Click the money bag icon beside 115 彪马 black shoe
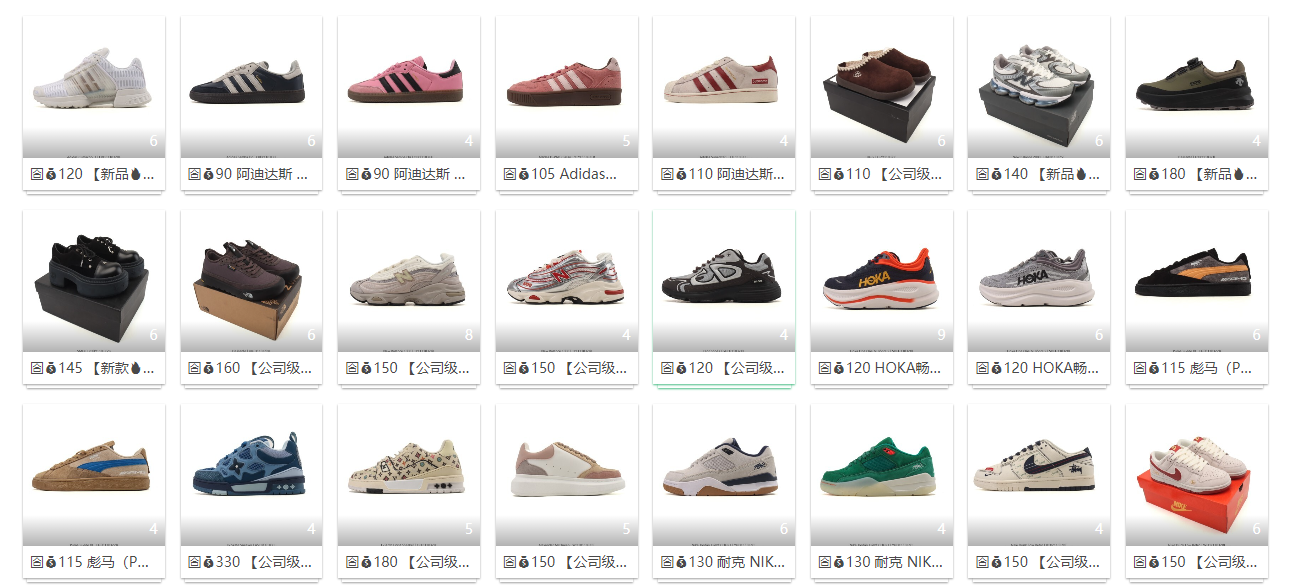 pyautogui.click(x=1153, y=368)
